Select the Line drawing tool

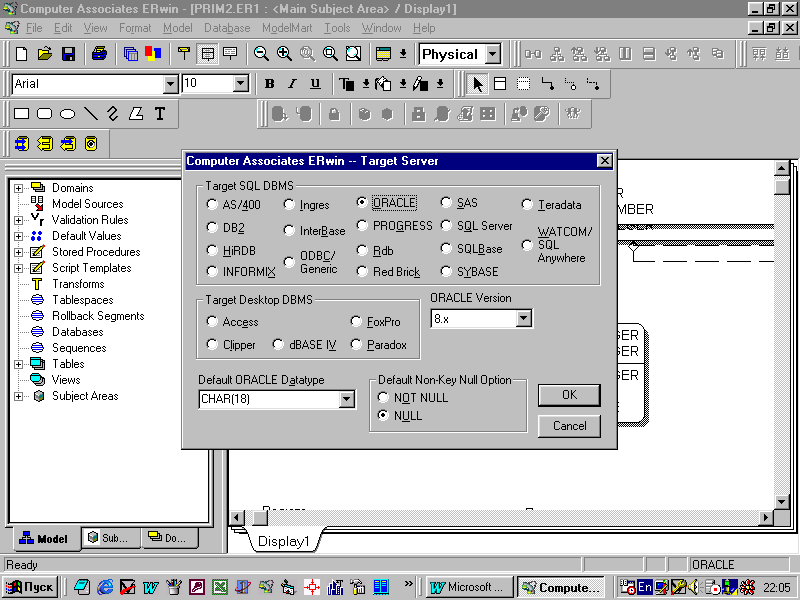(x=90, y=113)
